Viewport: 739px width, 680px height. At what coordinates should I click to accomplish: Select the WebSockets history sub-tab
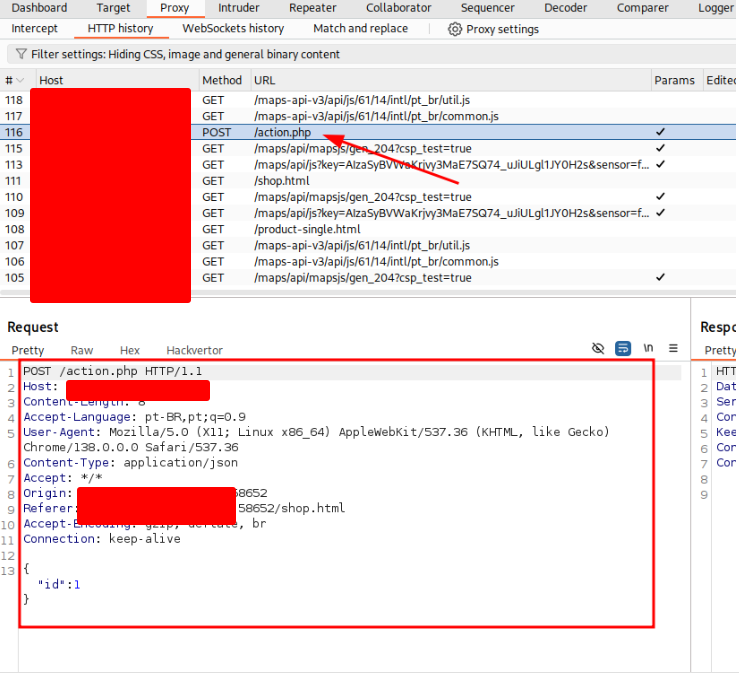[233, 29]
